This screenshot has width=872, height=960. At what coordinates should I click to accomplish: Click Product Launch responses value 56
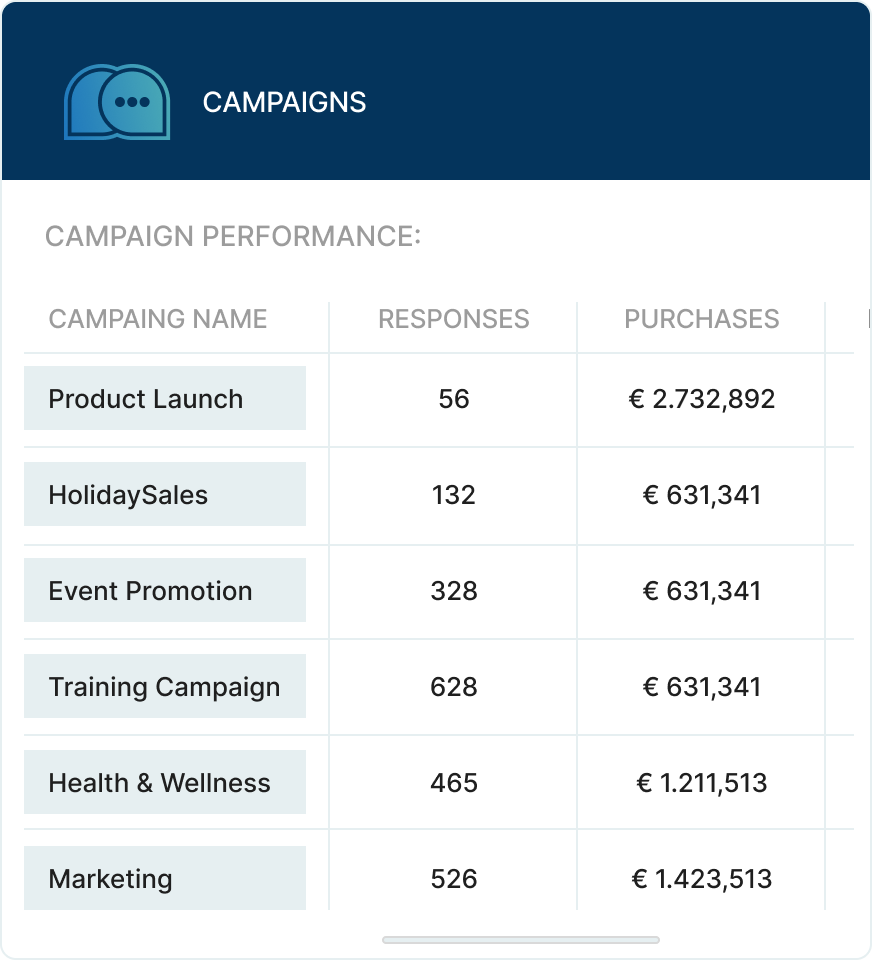click(x=453, y=399)
